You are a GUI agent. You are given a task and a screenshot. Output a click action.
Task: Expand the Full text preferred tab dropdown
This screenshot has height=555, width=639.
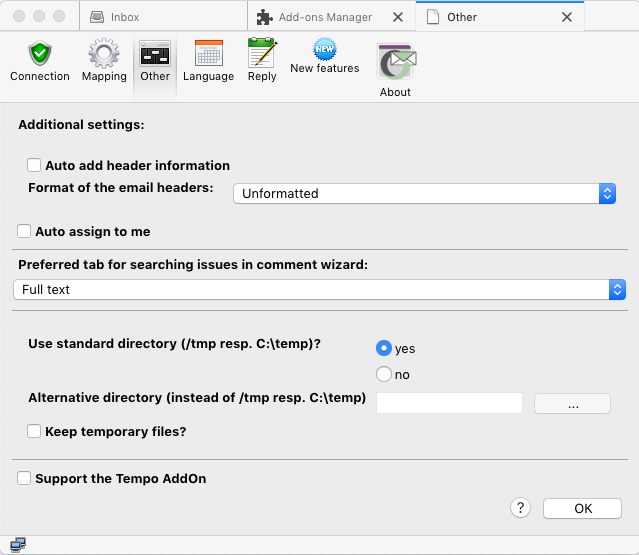(x=319, y=290)
